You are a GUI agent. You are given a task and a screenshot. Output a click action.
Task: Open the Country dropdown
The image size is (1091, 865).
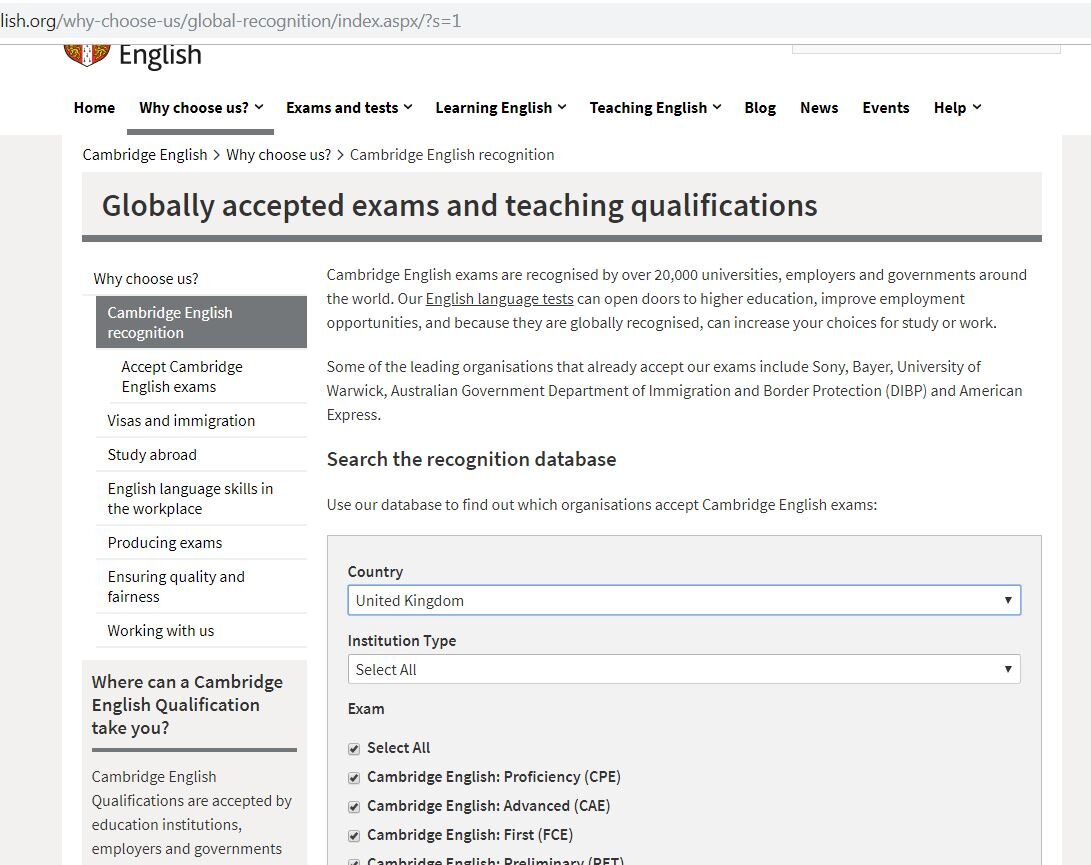(x=684, y=600)
